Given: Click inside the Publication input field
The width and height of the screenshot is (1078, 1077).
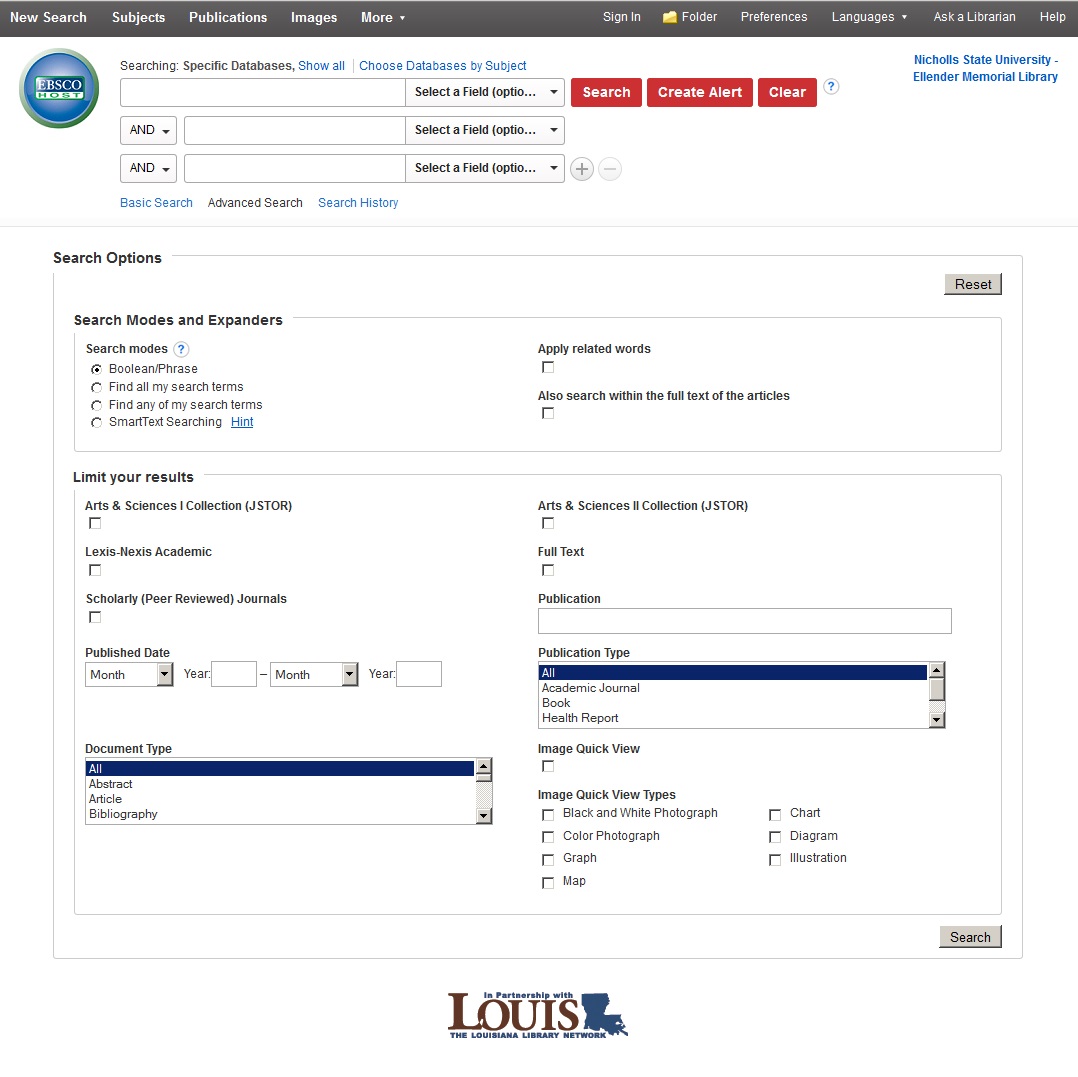Looking at the screenshot, I should (x=744, y=621).
